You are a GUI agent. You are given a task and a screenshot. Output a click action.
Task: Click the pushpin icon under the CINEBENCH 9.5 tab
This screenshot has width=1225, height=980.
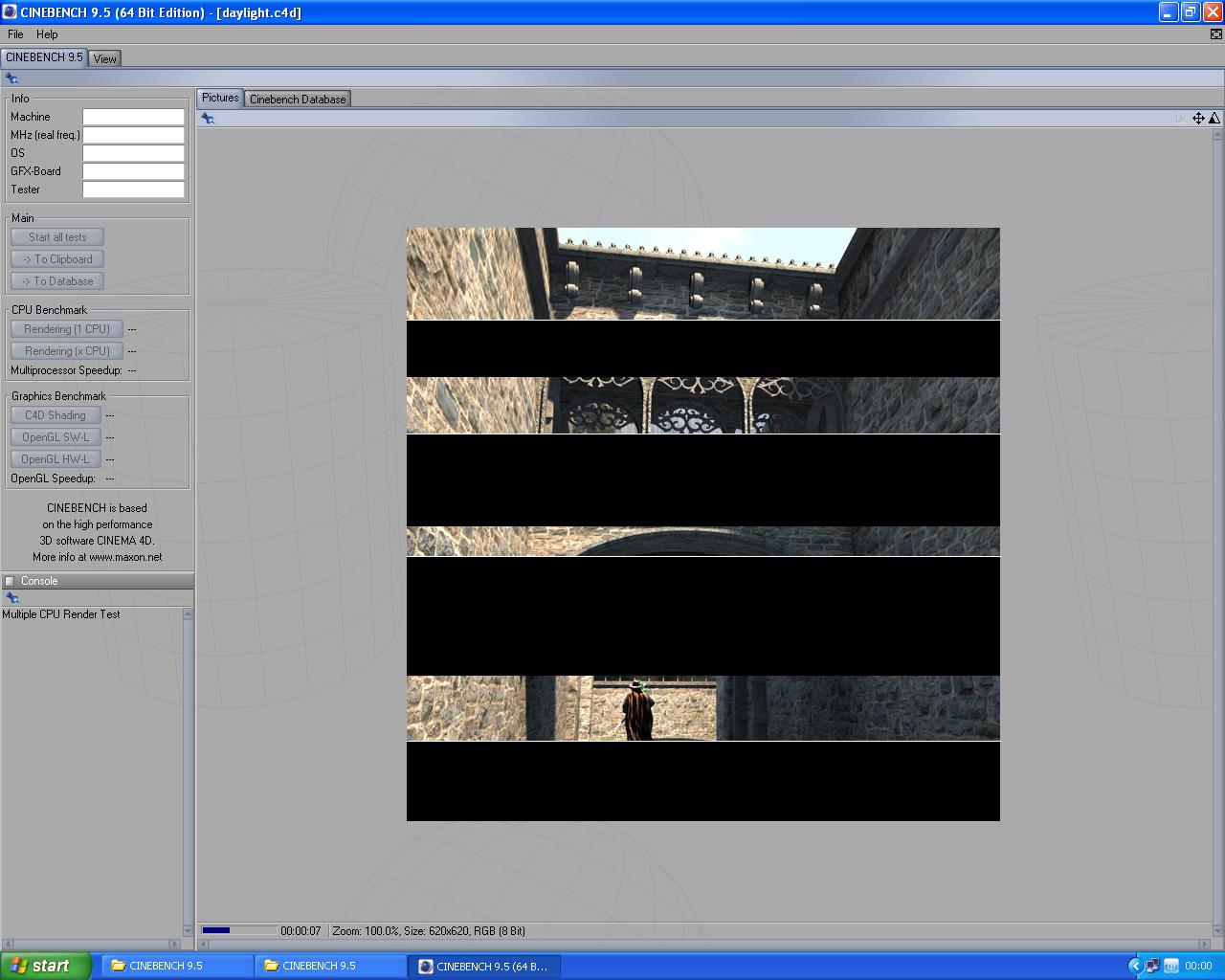[x=11, y=78]
